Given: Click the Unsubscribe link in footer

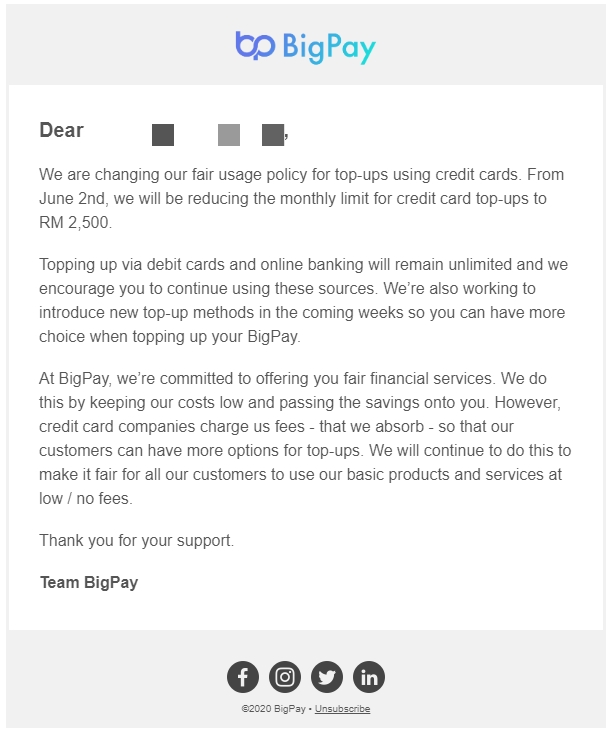Looking at the screenshot, I should (342, 709).
